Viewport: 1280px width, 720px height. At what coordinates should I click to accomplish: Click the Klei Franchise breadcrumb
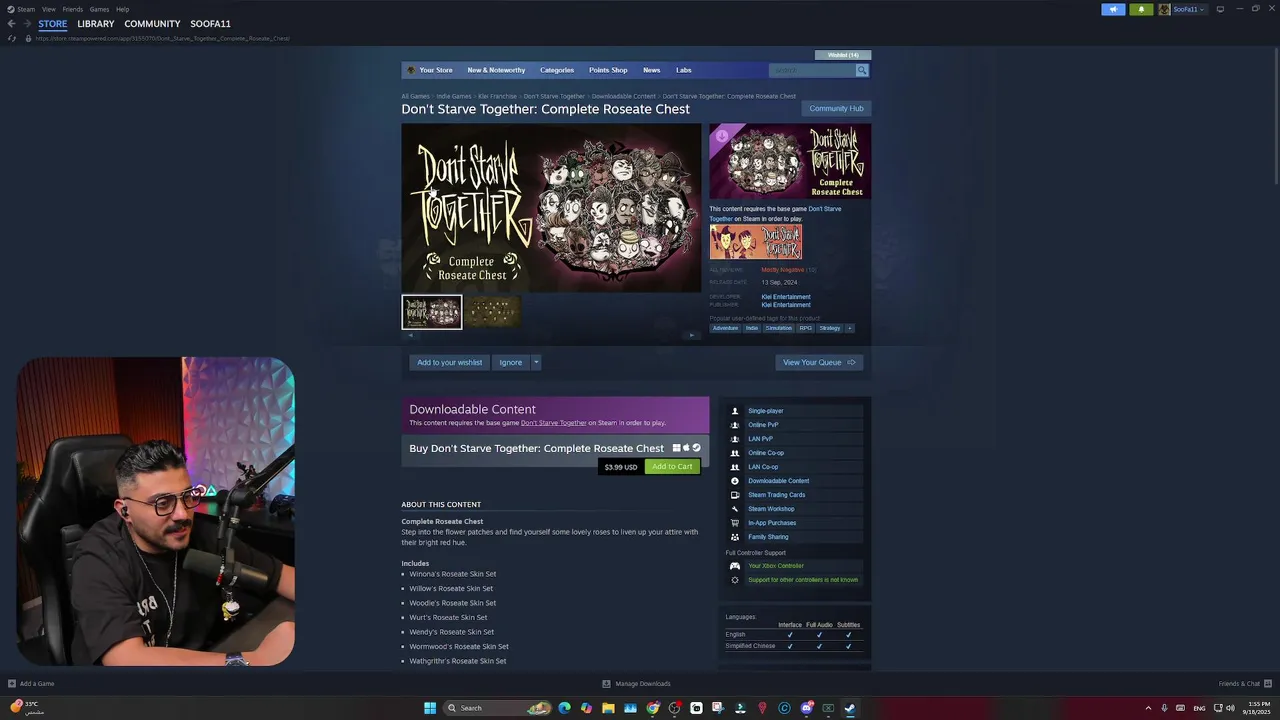pos(497,96)
